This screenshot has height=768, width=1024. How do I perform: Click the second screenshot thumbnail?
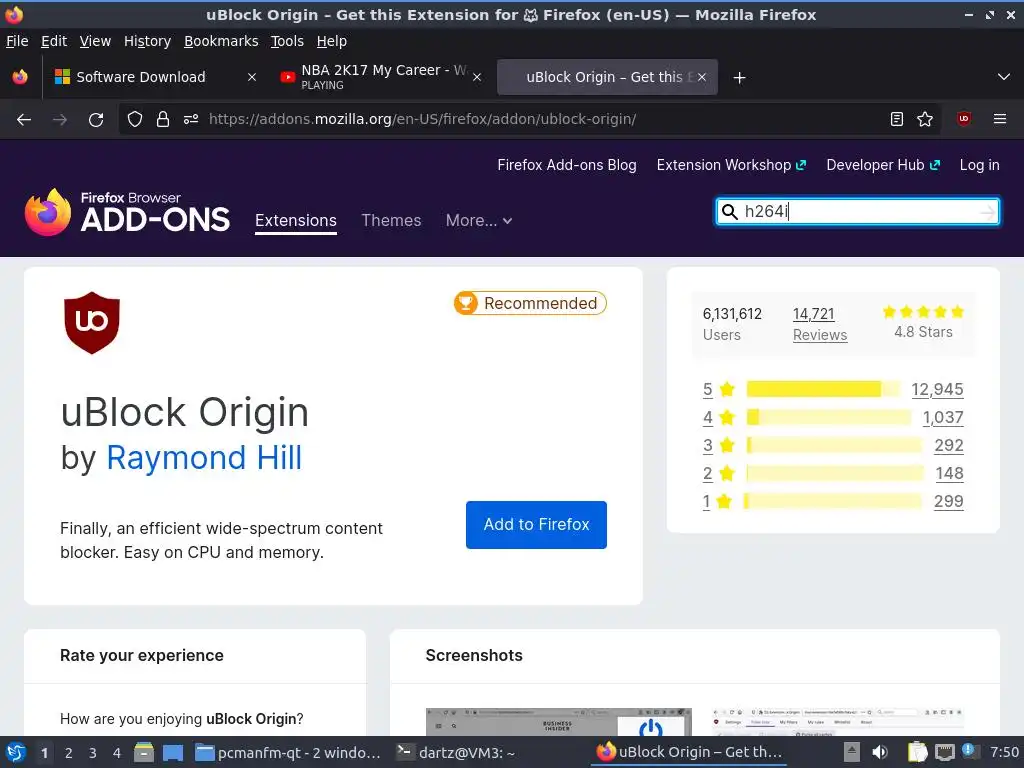coord(838,722)
